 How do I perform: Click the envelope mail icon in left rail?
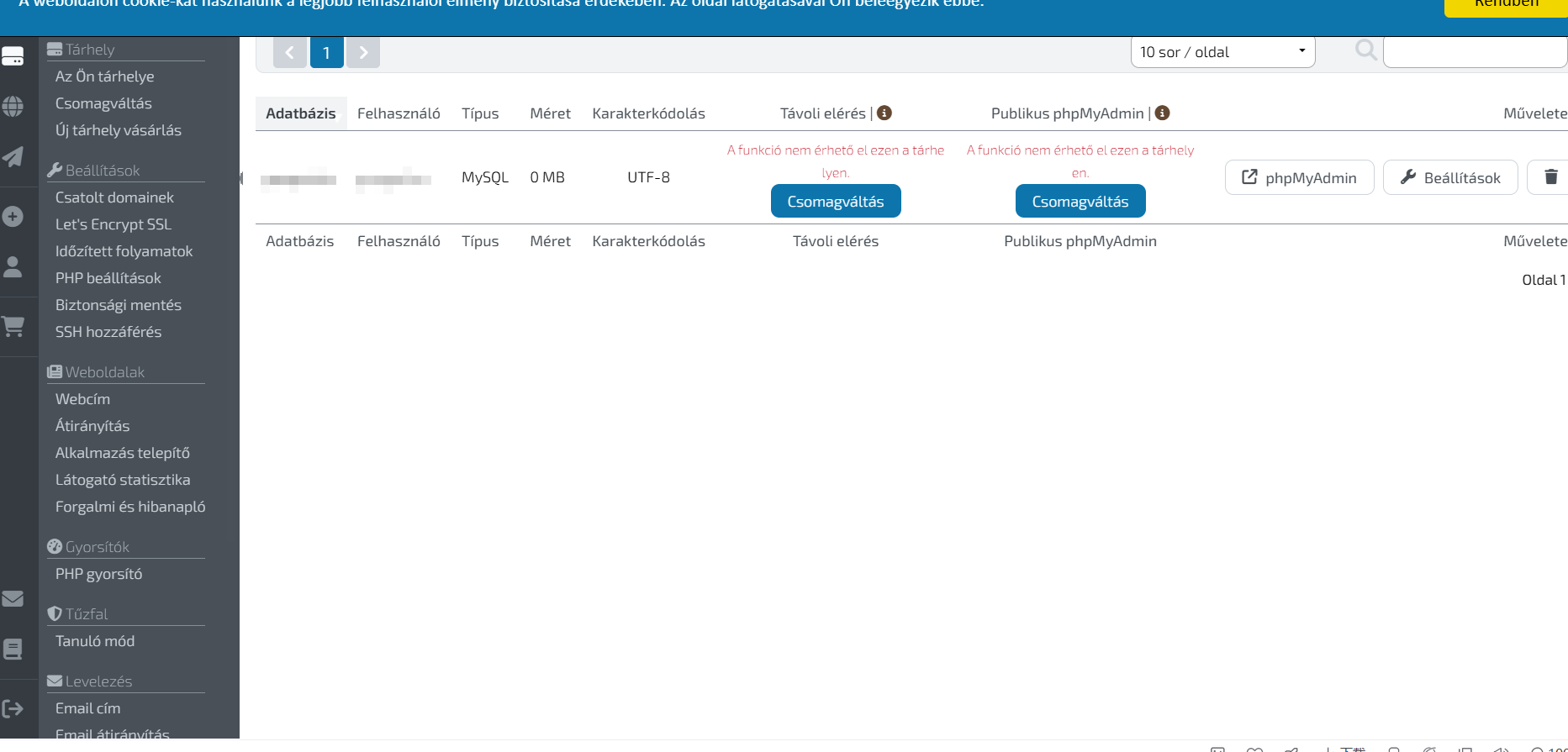pos(13,599)
